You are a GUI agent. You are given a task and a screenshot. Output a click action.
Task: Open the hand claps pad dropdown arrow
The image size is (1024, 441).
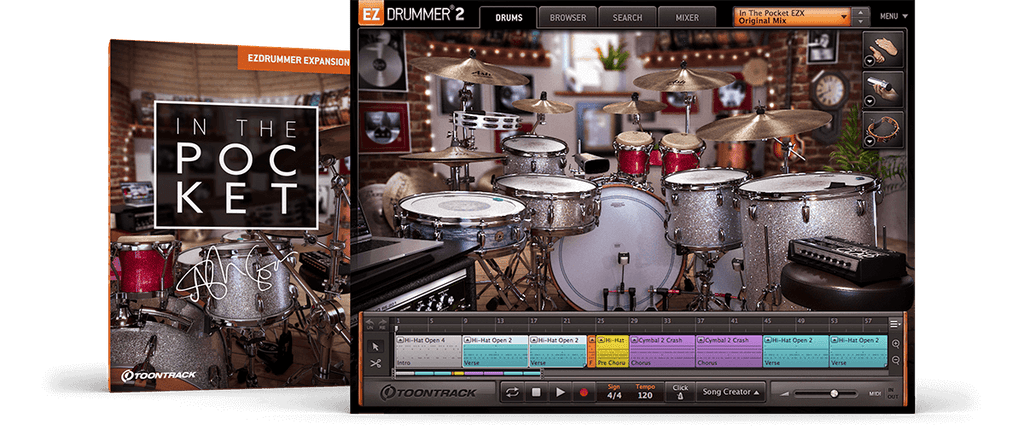click(x=870, y=61)
